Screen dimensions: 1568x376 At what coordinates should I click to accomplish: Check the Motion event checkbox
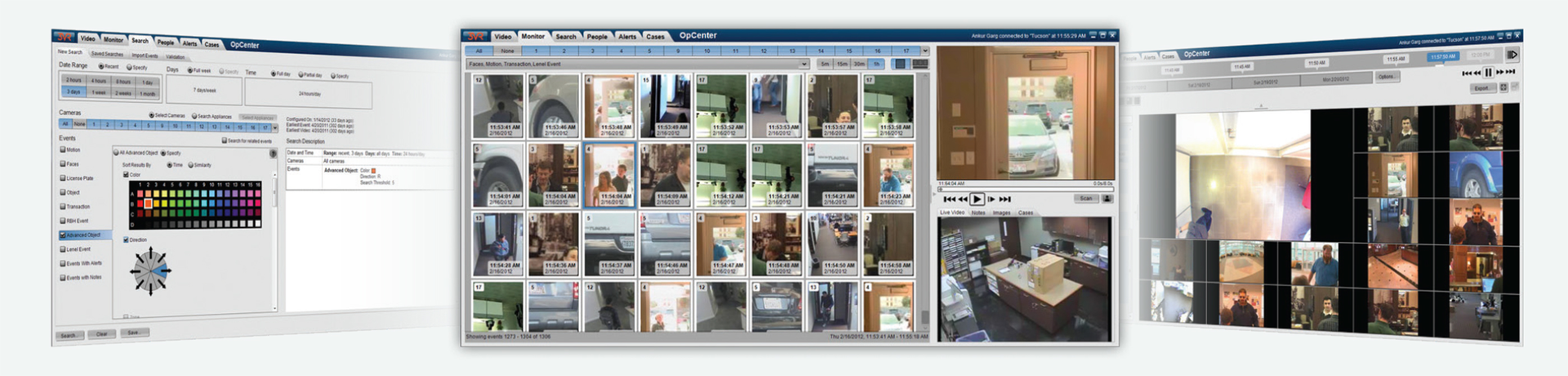pyautogui.click(x=63, y=150)
